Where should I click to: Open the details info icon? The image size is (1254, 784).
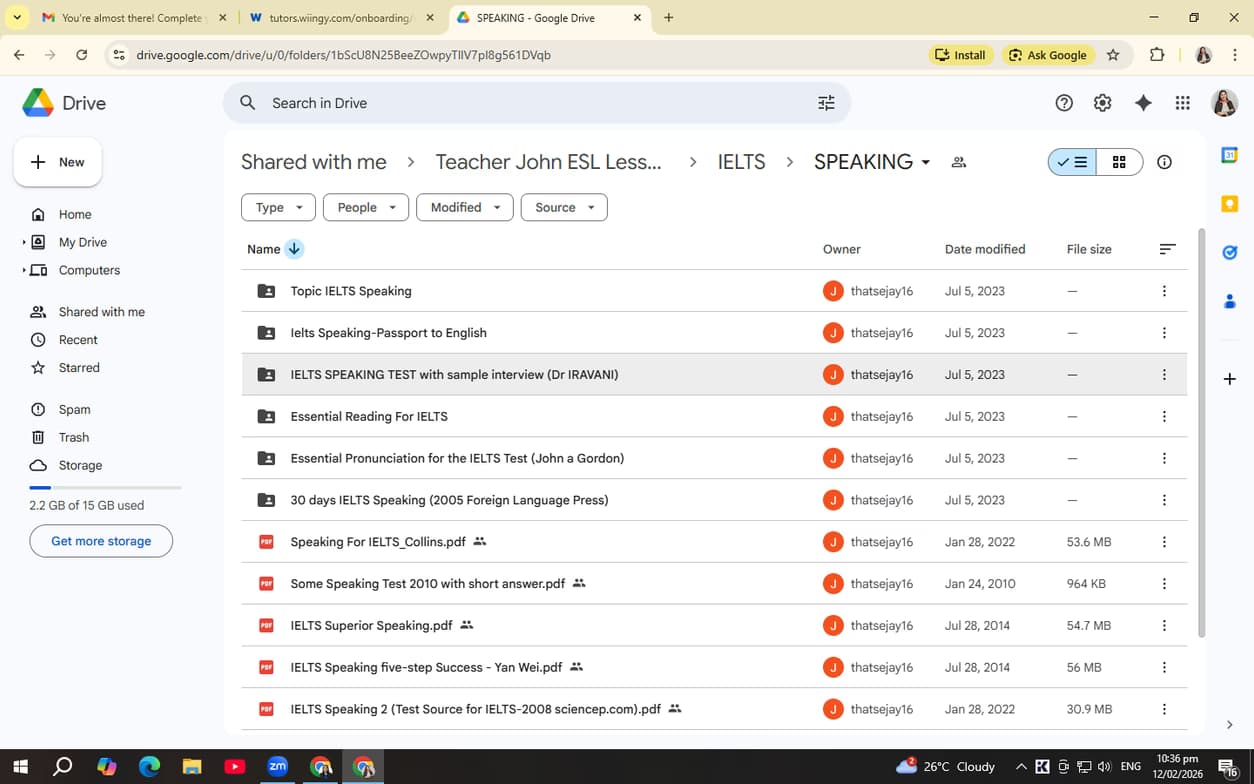point(1164,161)
